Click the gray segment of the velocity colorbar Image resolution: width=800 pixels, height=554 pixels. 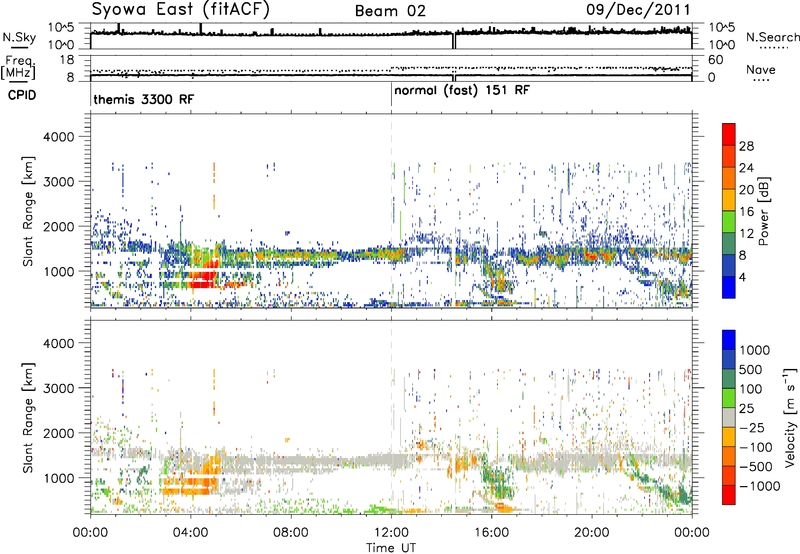pos(729,418)
